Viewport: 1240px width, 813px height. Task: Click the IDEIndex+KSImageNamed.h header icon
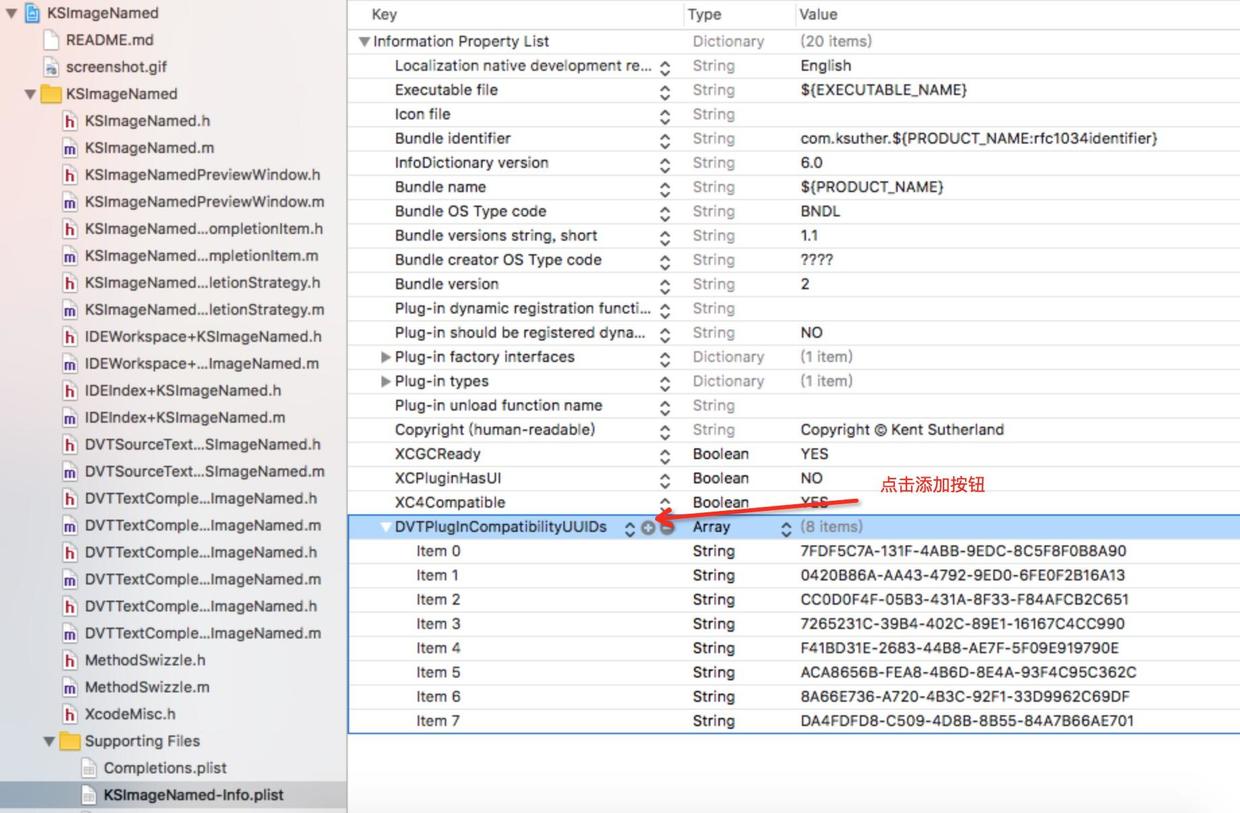pyautogui.click(x=69, y=391)
